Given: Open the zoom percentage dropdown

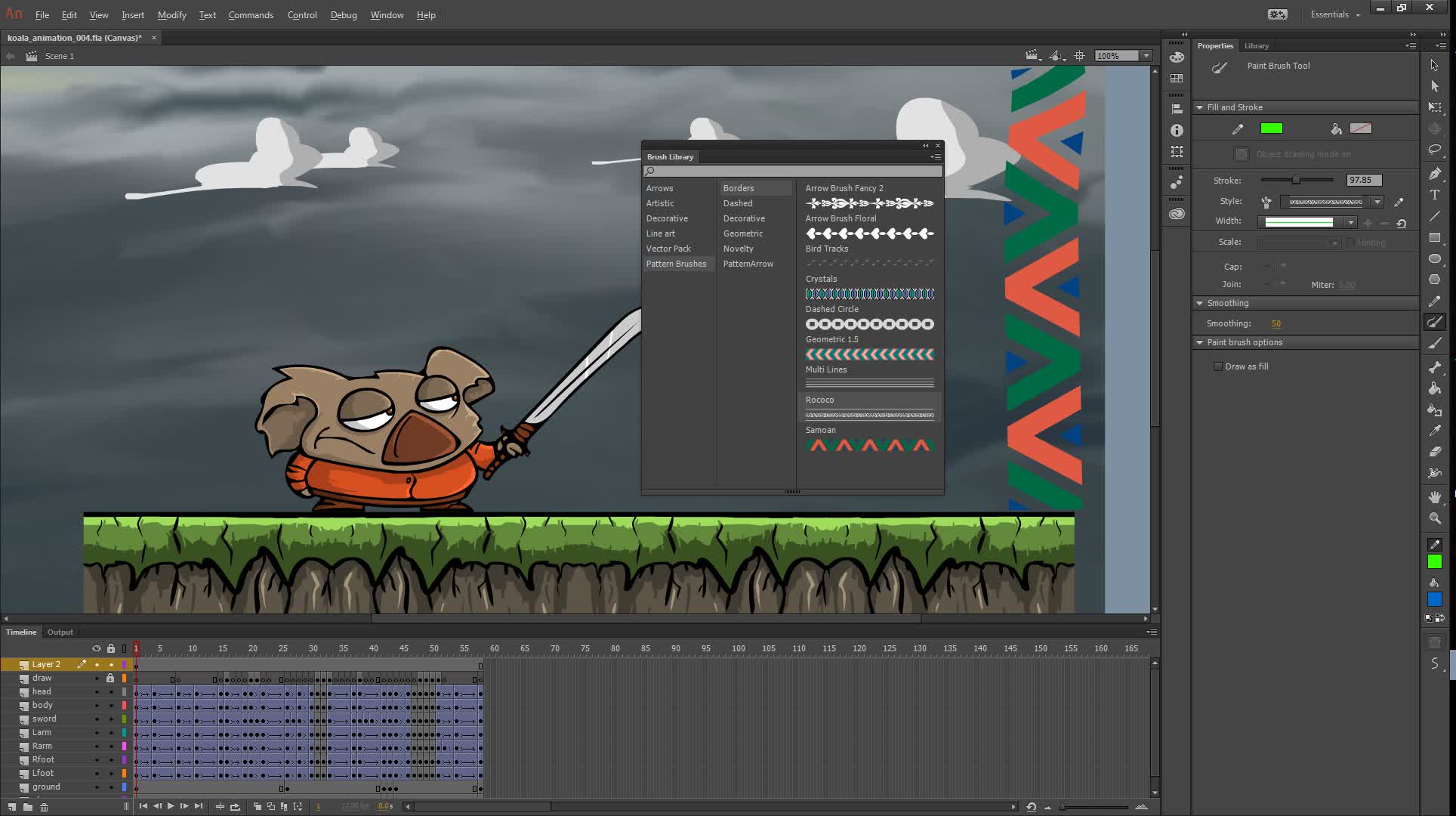Looking at the screenshot, I should 1146,56.
